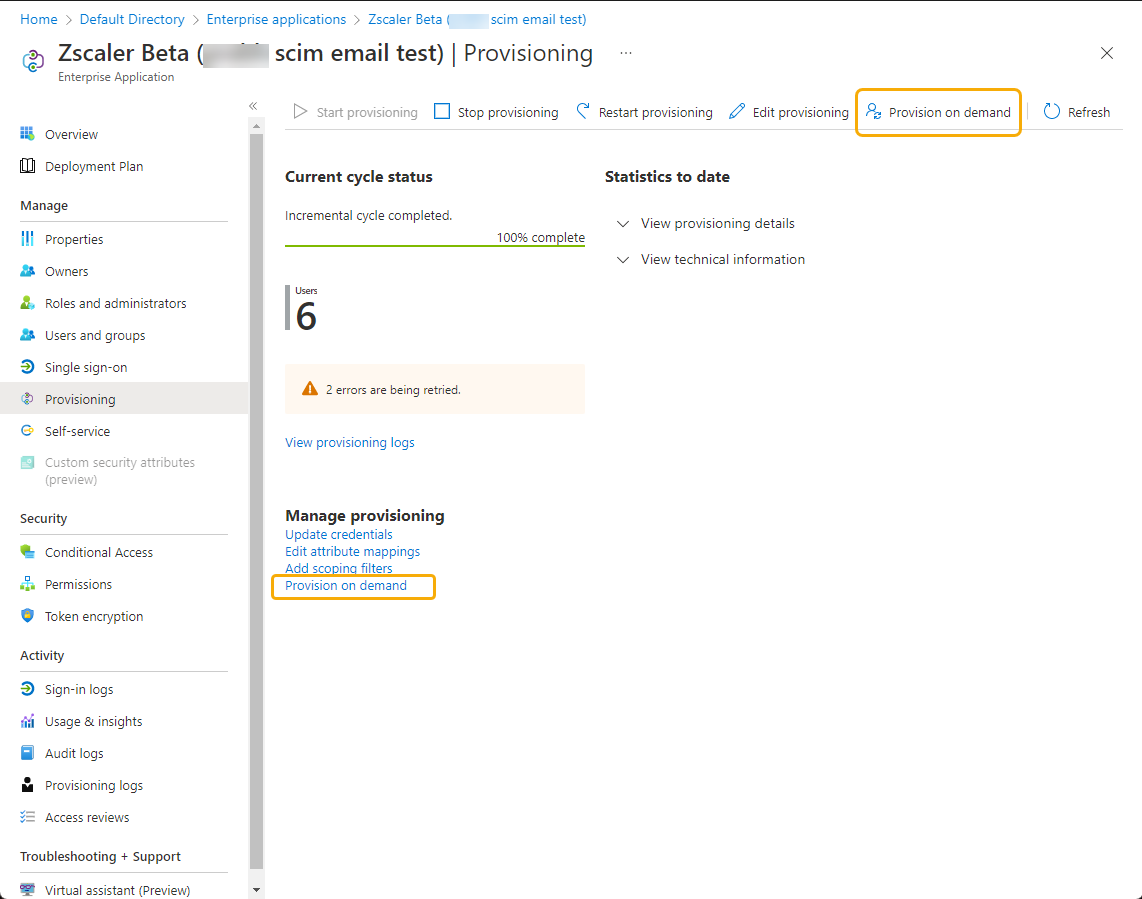Open Sign-in logs from the sidebar
Image resolution: width=1142 pixels, height=899 pixels.
[x=76, y=689]
